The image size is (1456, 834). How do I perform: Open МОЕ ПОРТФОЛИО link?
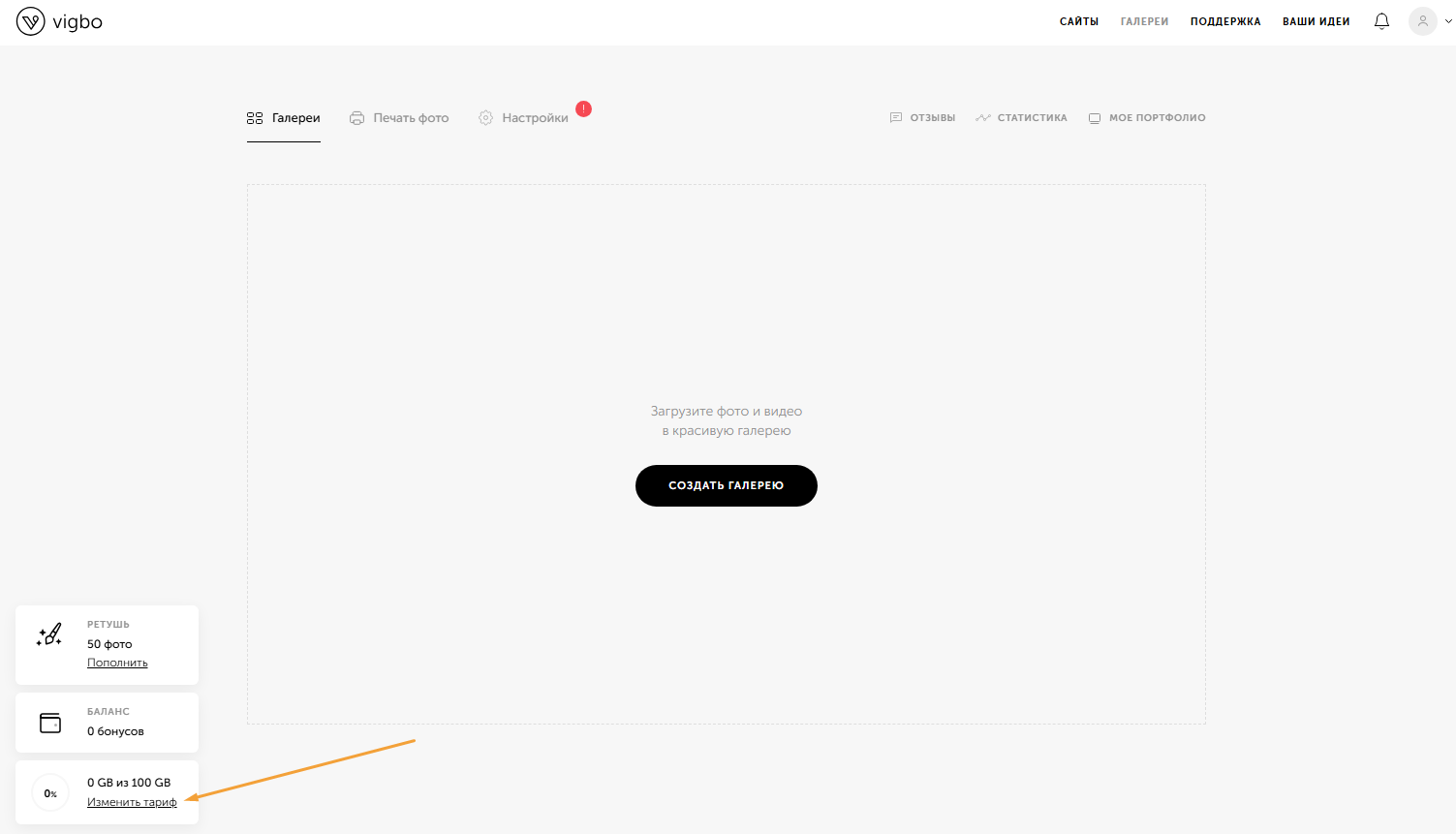[x=1157, y=118]
